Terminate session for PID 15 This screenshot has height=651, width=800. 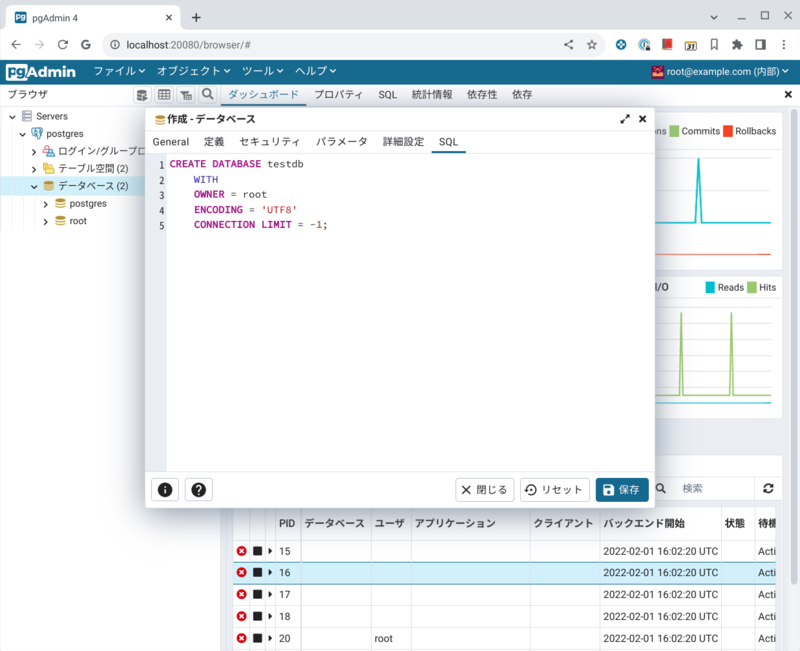(241, 551)
